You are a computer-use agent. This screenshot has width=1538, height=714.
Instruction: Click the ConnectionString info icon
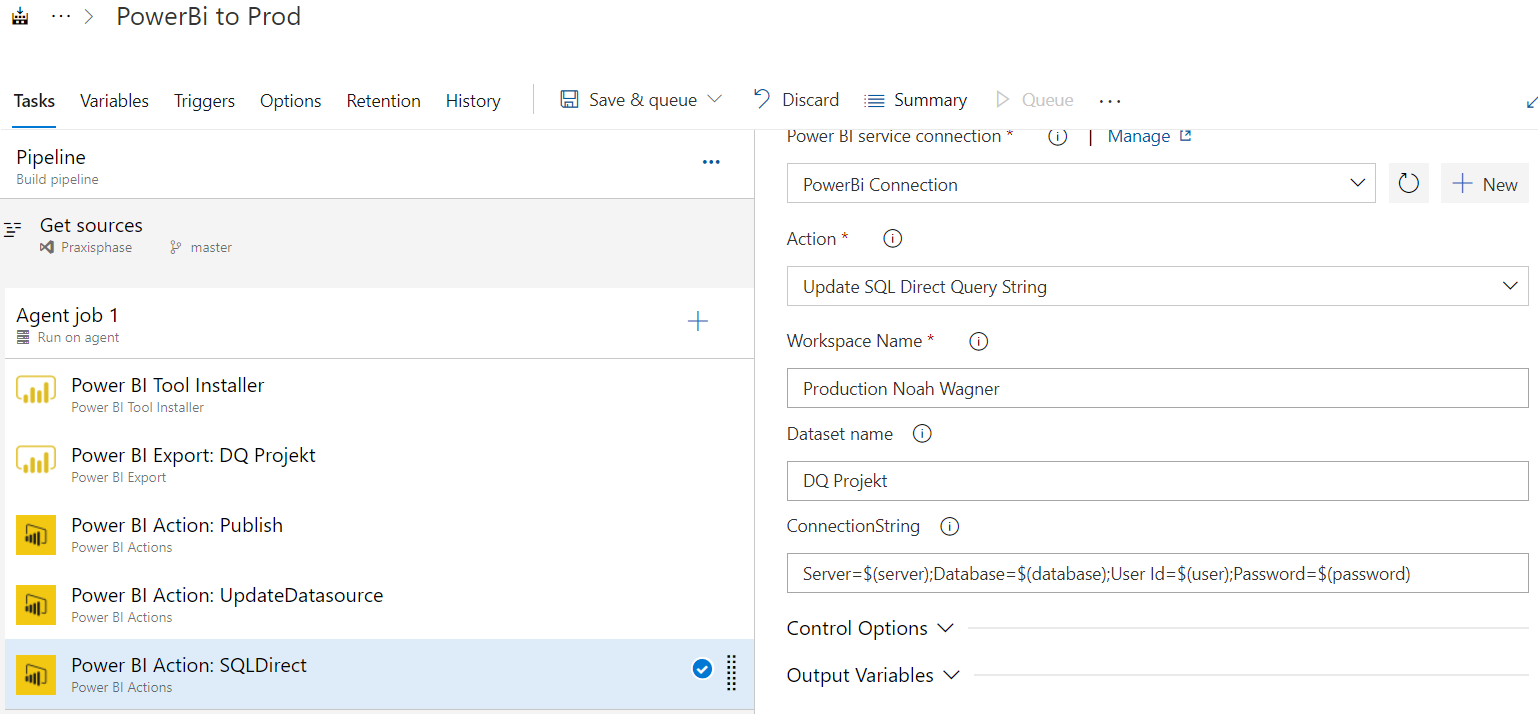pos(948,526)
